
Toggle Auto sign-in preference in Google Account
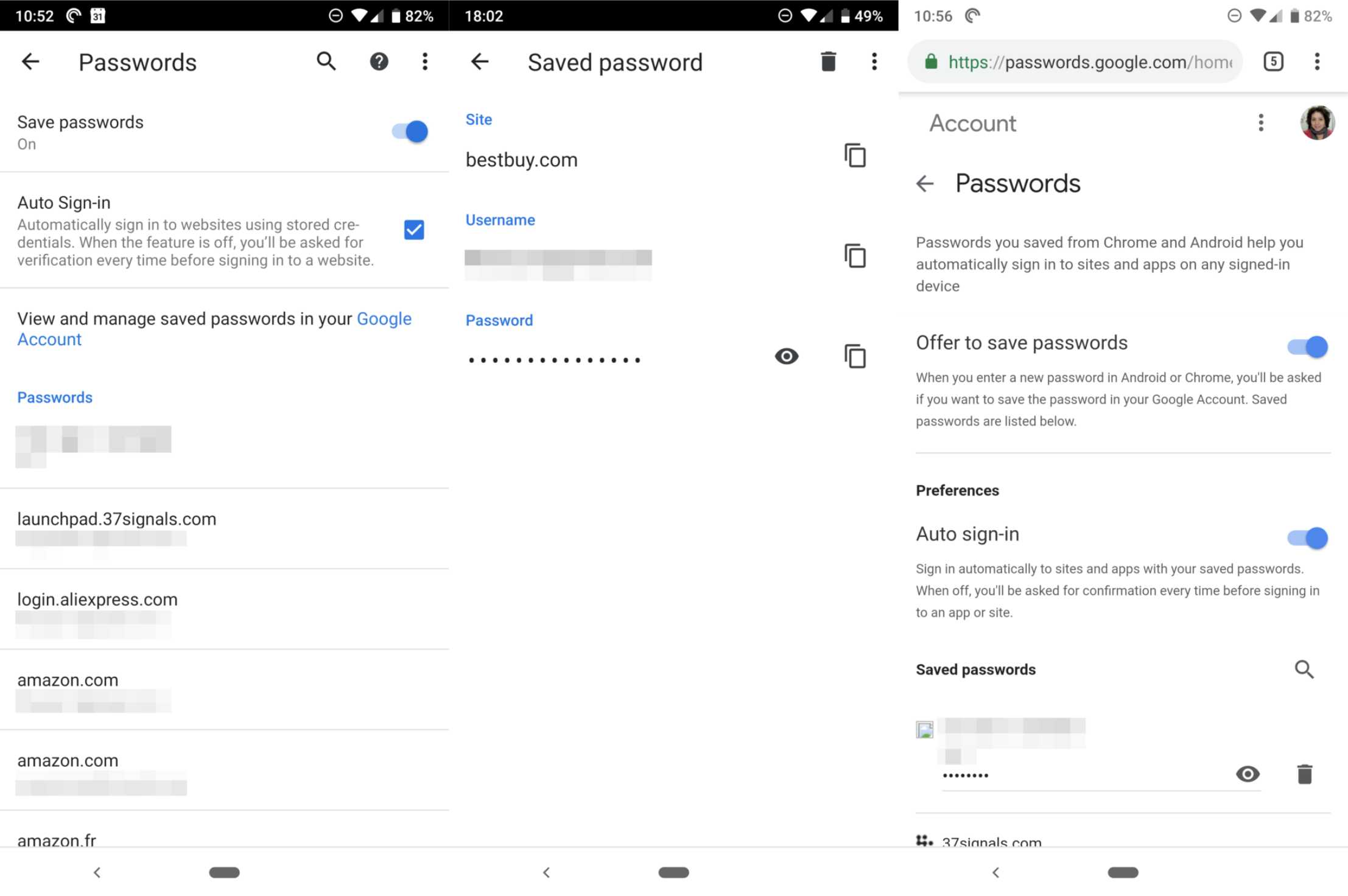pos(1307,538)
